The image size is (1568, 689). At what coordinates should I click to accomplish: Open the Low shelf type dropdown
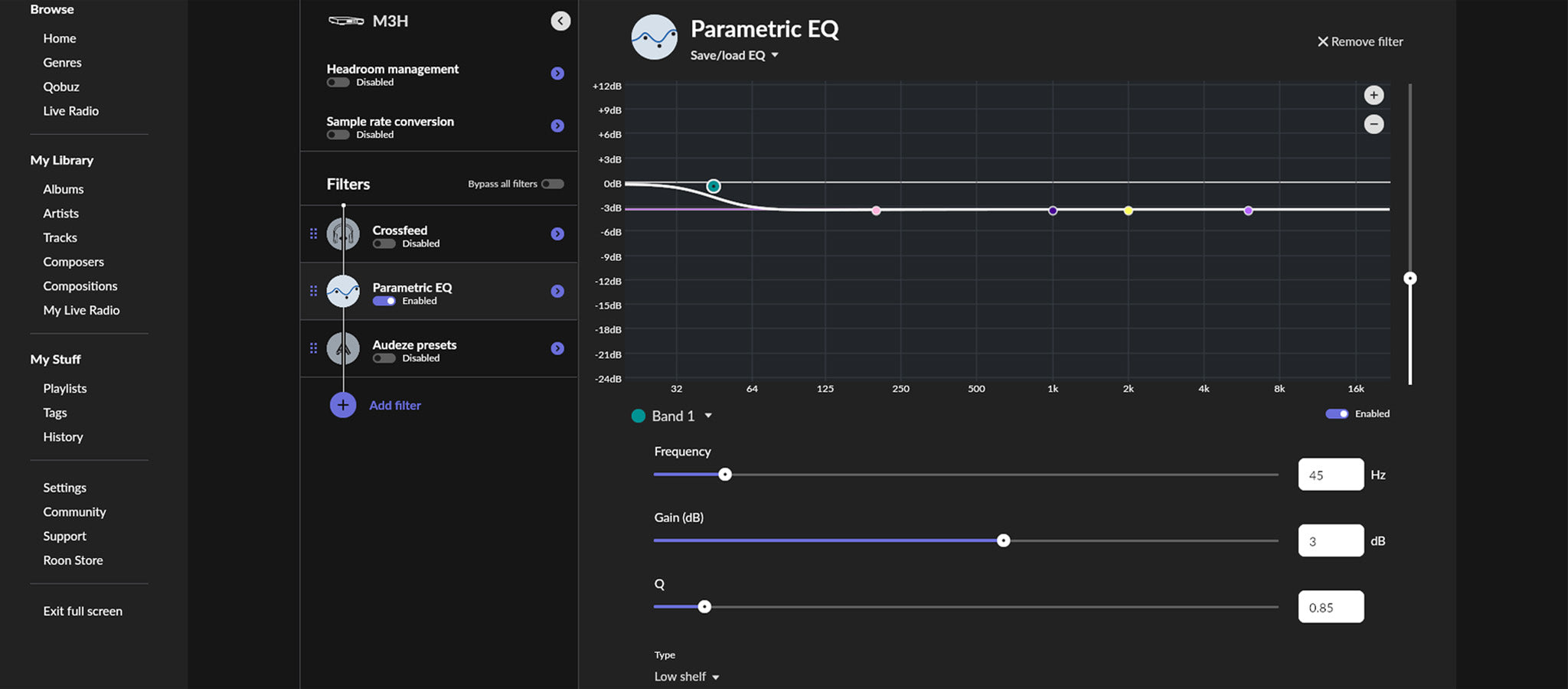click(x=687, y=677)
